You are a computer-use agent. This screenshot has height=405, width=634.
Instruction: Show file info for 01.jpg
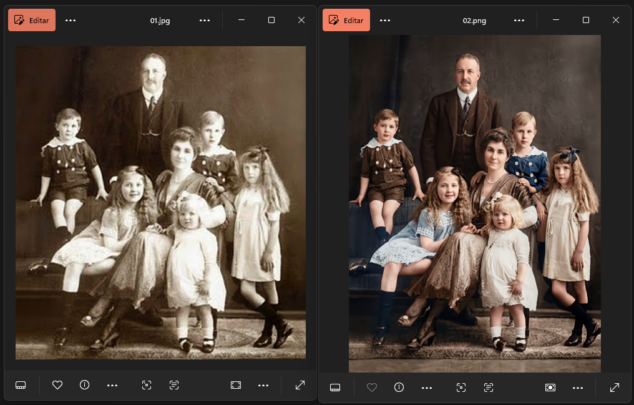pos(84,385)
